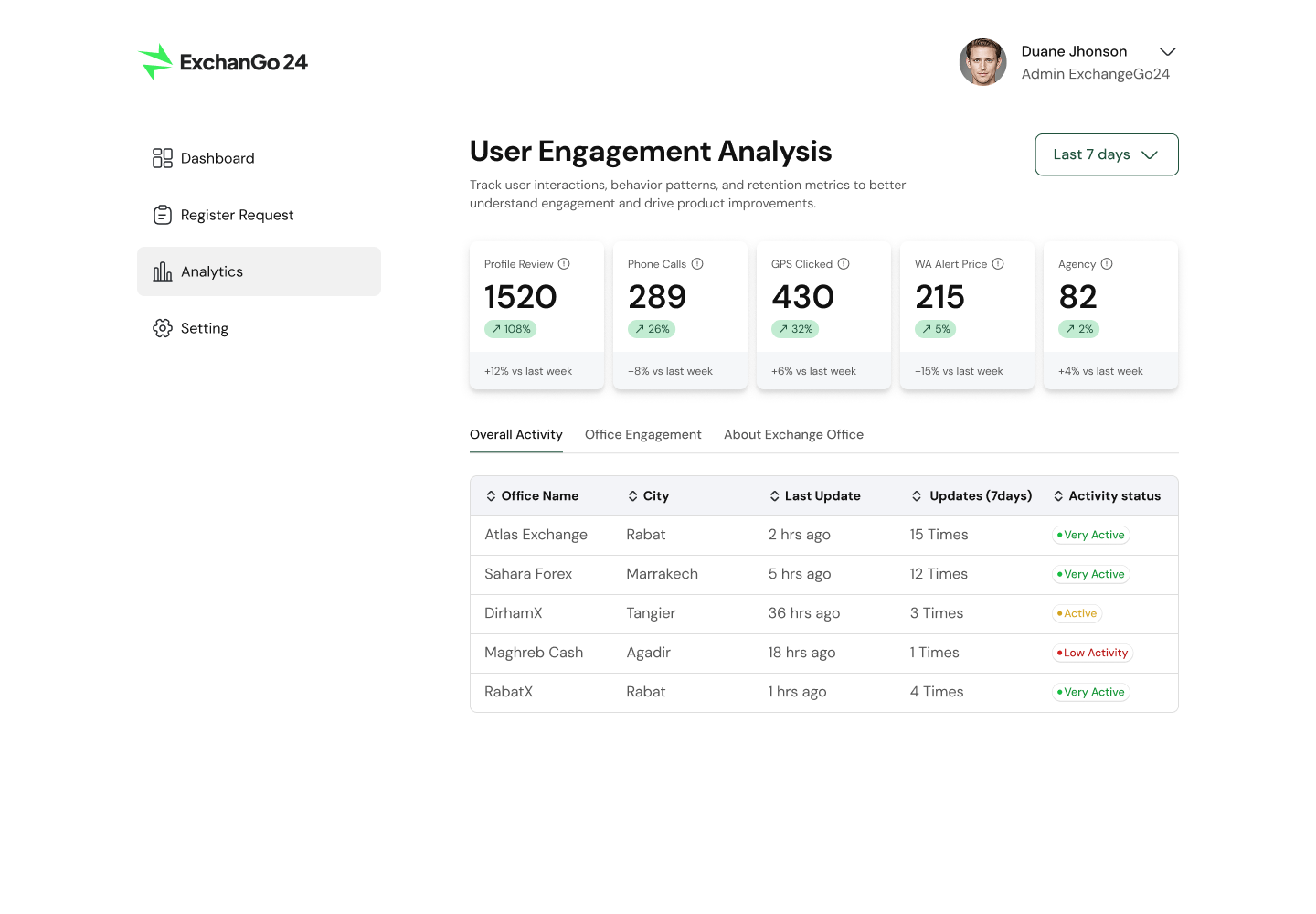This screenshot has width=1316, height=914.
Task: Click info icon beside WA Alert Price
Action: [x=998, y=264]
